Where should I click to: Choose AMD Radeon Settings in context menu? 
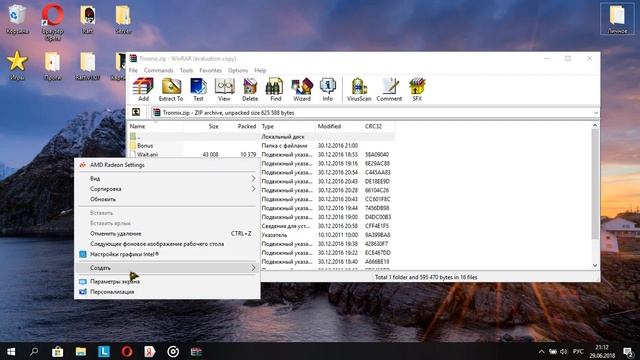click(x=167, y=165)
